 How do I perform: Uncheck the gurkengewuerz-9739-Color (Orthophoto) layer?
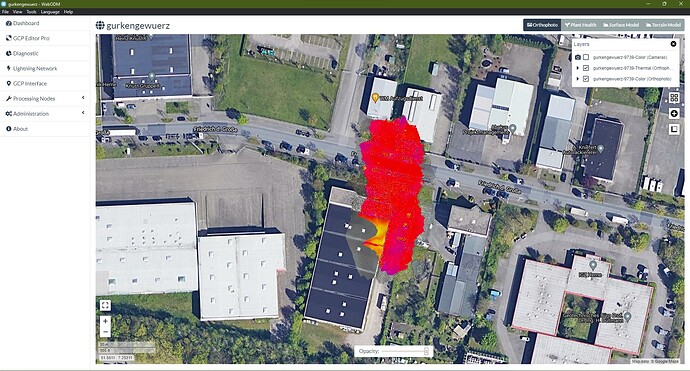point(586,79)
